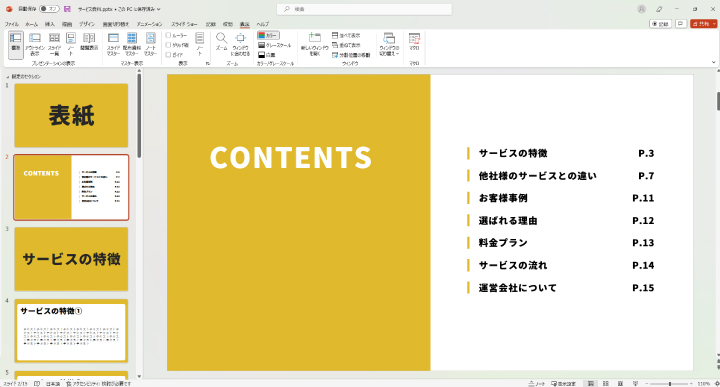Viewport: 720px width, 387px height.
Task: Open the Slide Master (スライドマスター)
Action: tap(113, 45)
